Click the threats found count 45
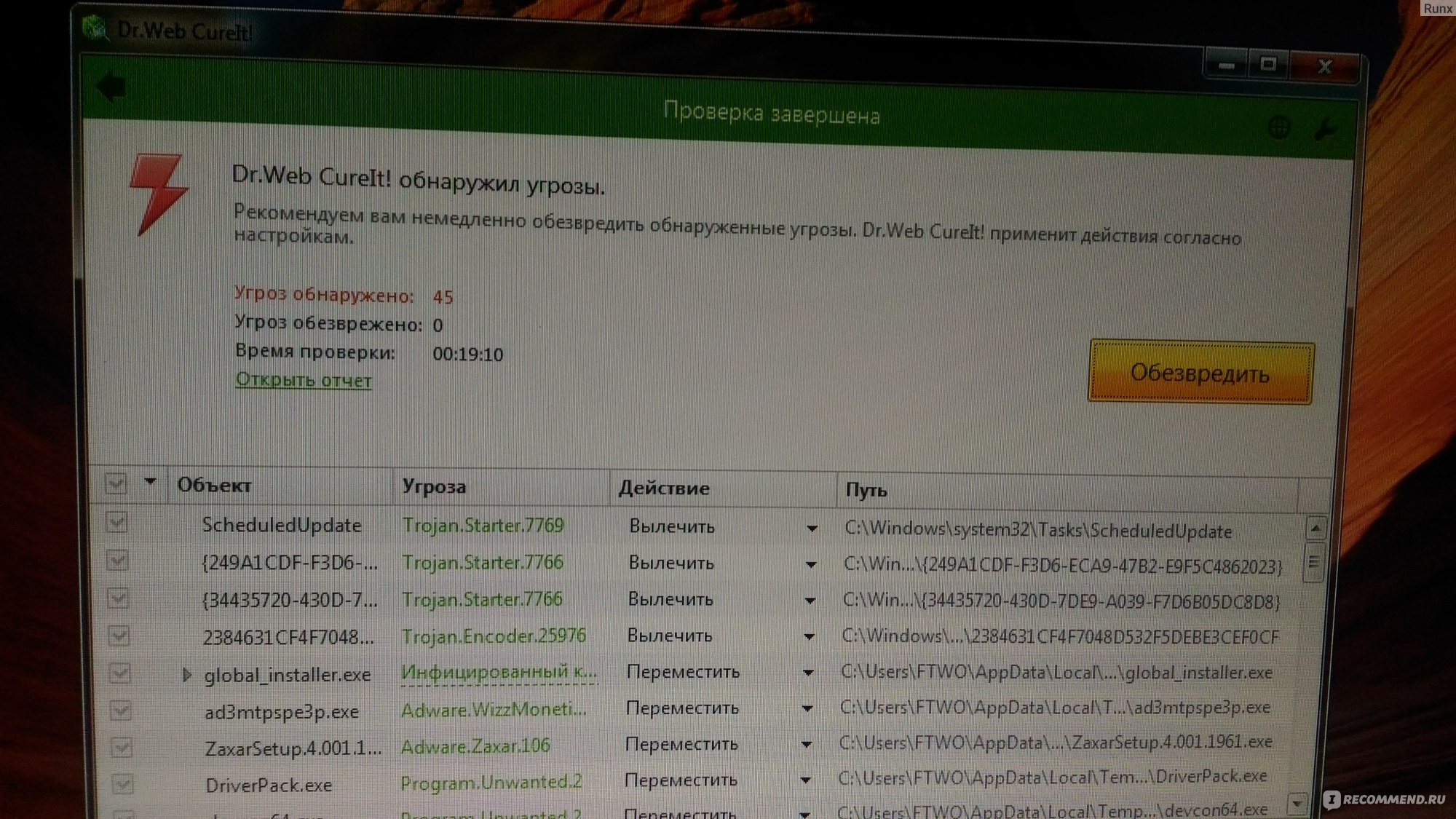 (x=443, y=297)
